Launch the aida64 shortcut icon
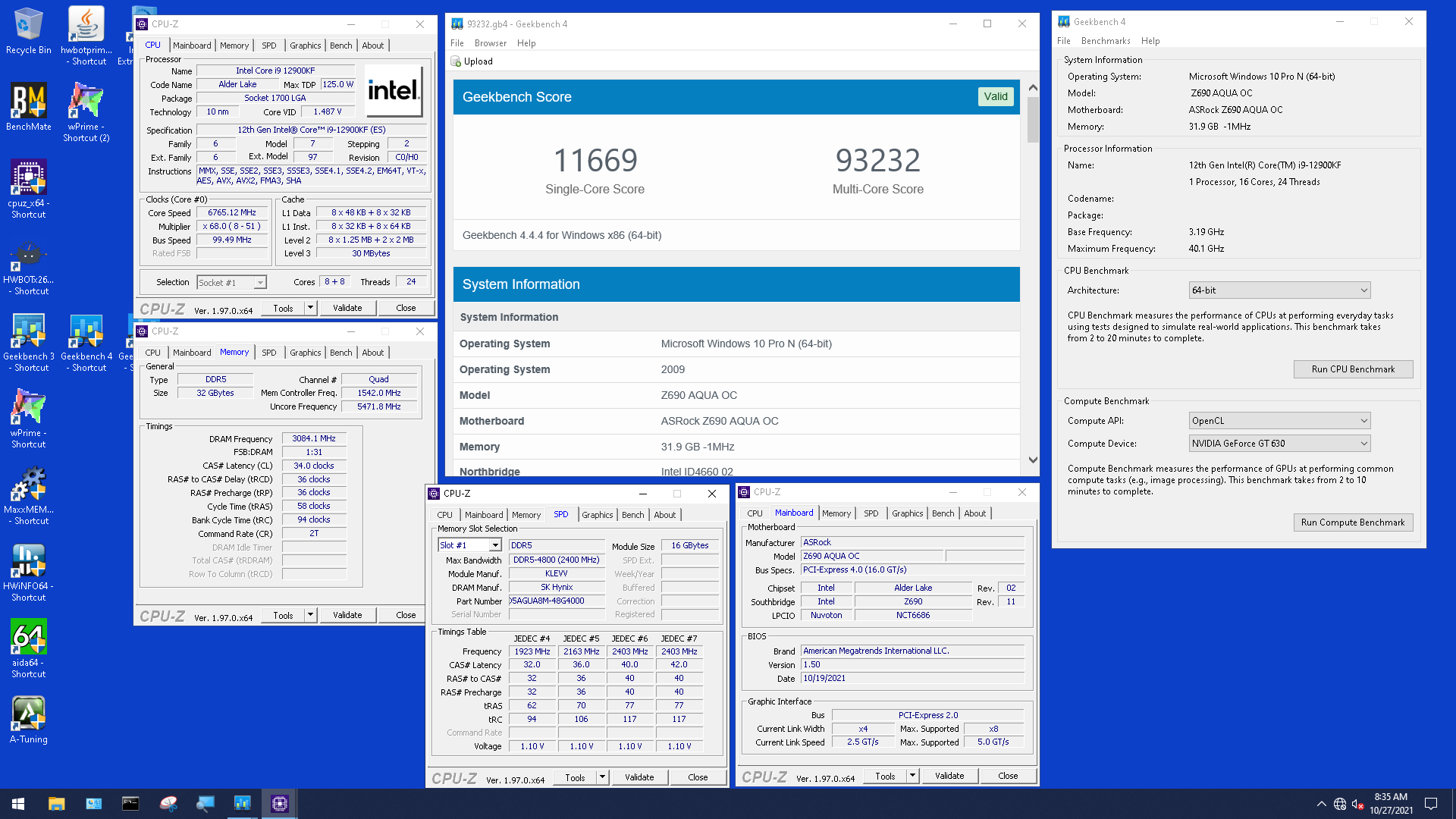Screen dimensions: 1456x819 [28, 648]
